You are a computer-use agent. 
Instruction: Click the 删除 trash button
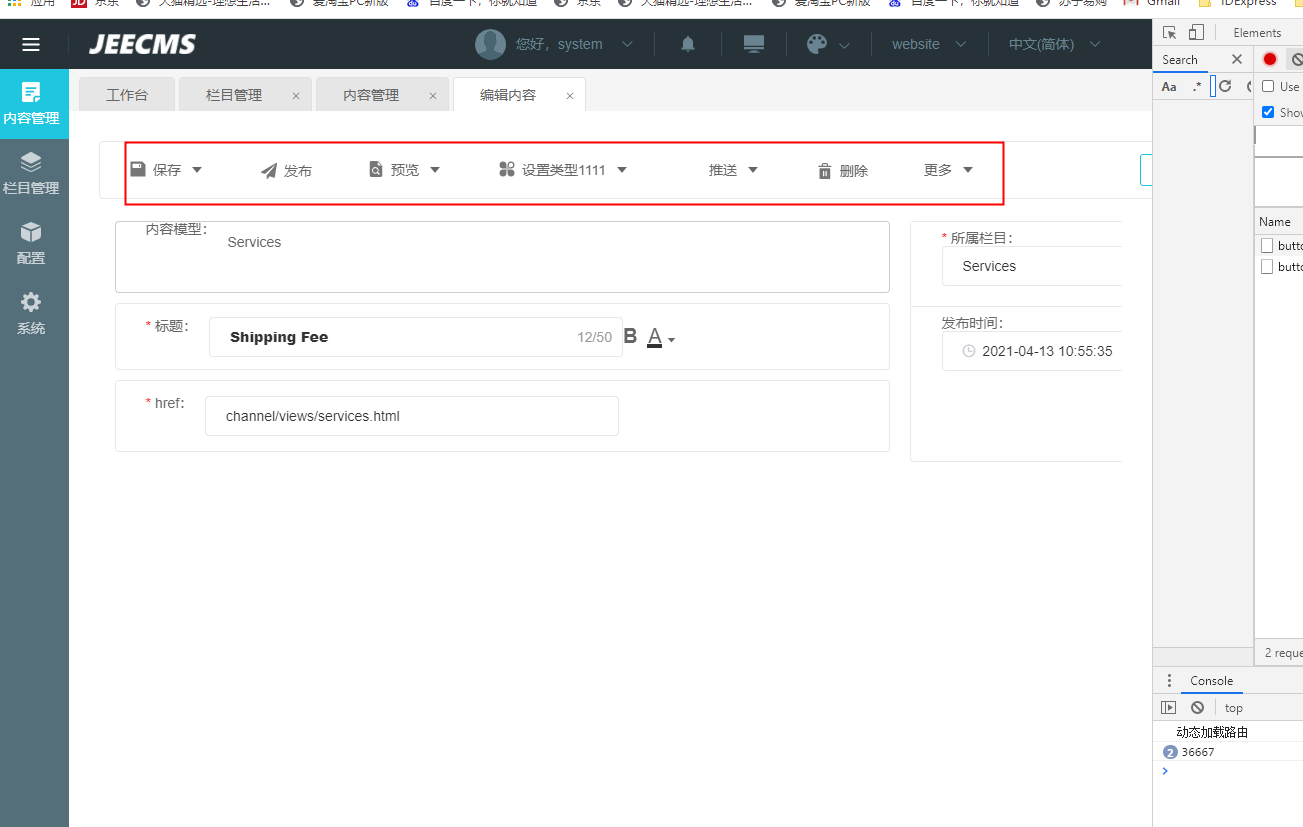click(842, 171)
